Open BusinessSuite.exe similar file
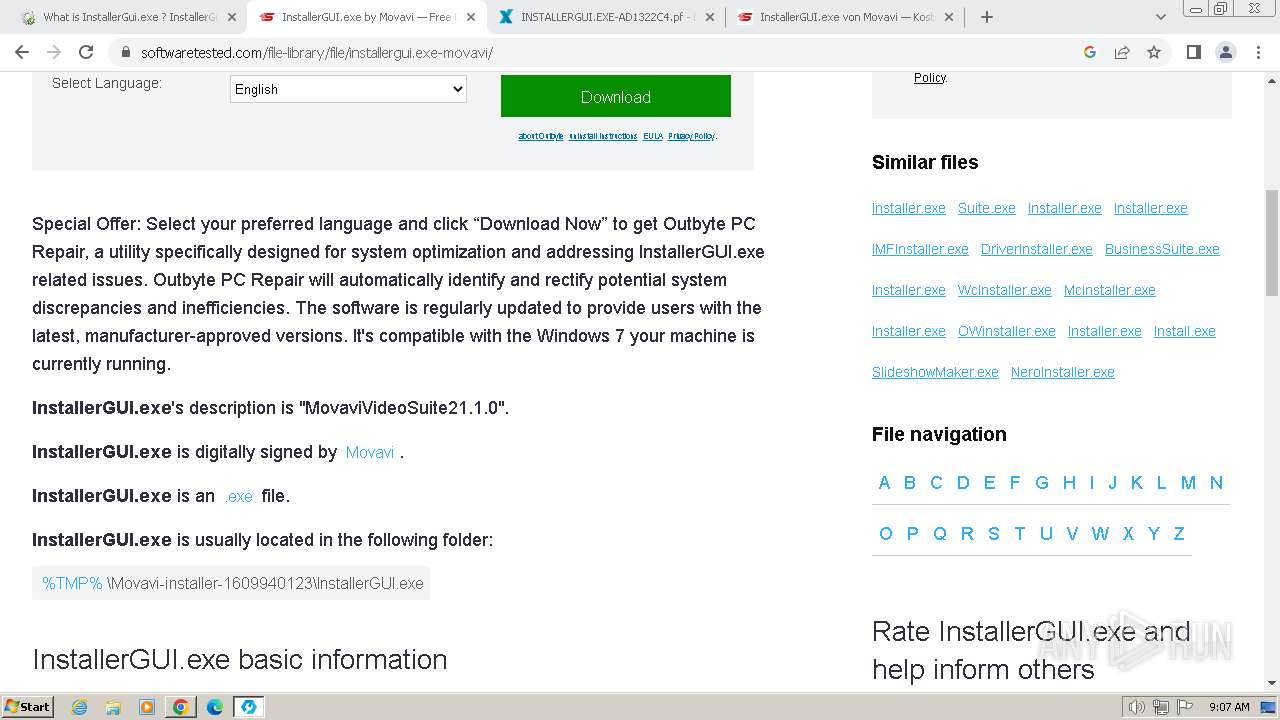Screen dimensions: 1280x720 pos(1162,249)
